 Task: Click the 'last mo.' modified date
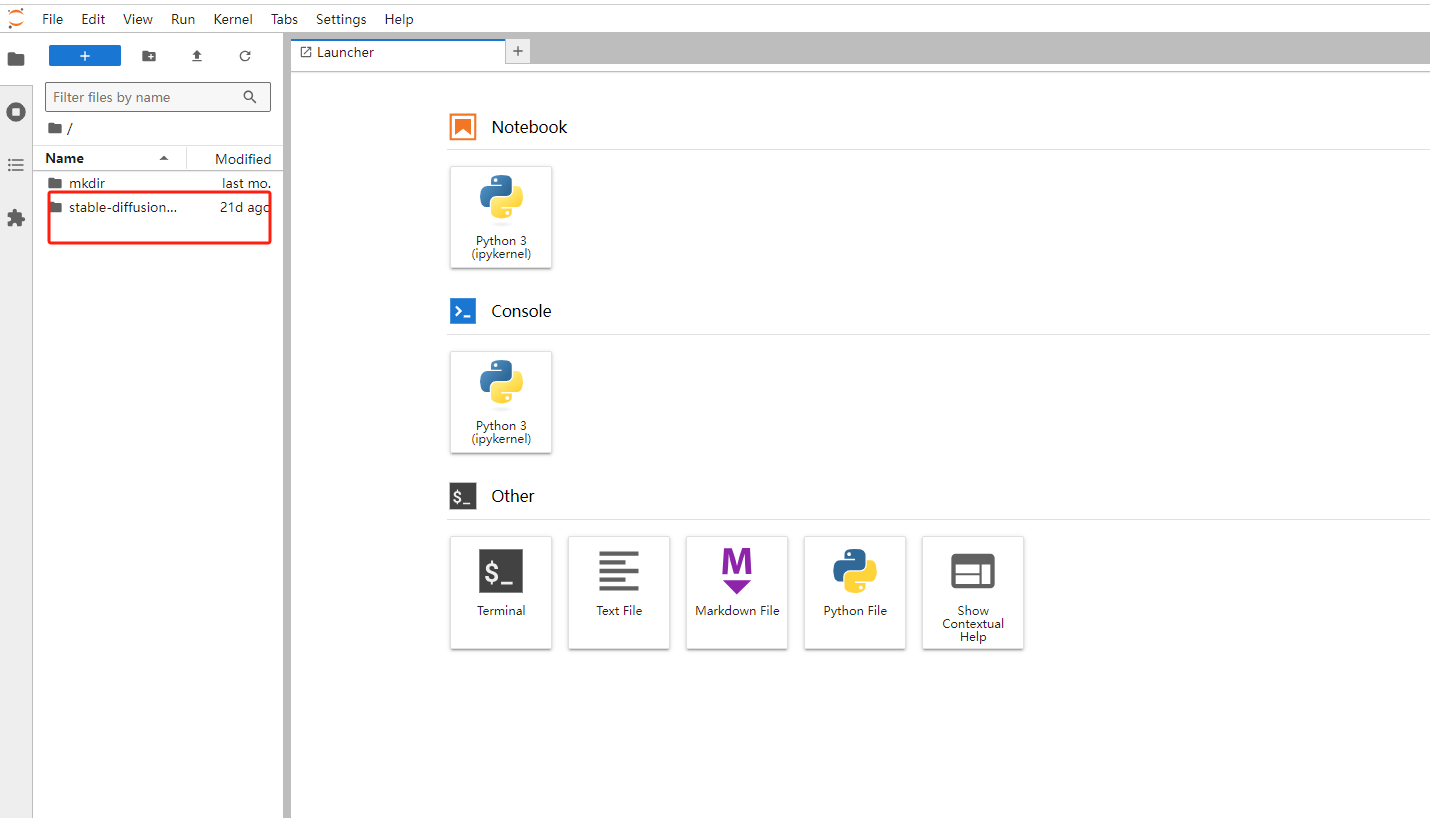(246, 183)
